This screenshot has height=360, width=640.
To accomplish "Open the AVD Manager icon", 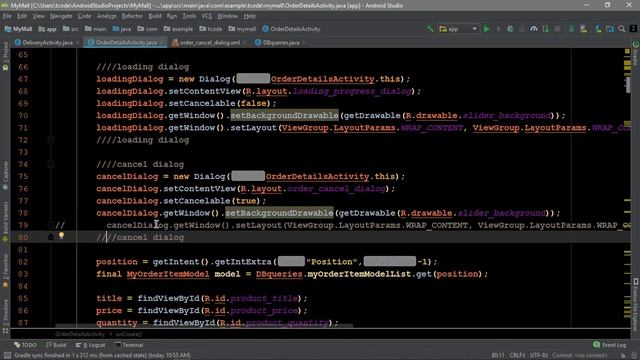I will pos(583,29).
